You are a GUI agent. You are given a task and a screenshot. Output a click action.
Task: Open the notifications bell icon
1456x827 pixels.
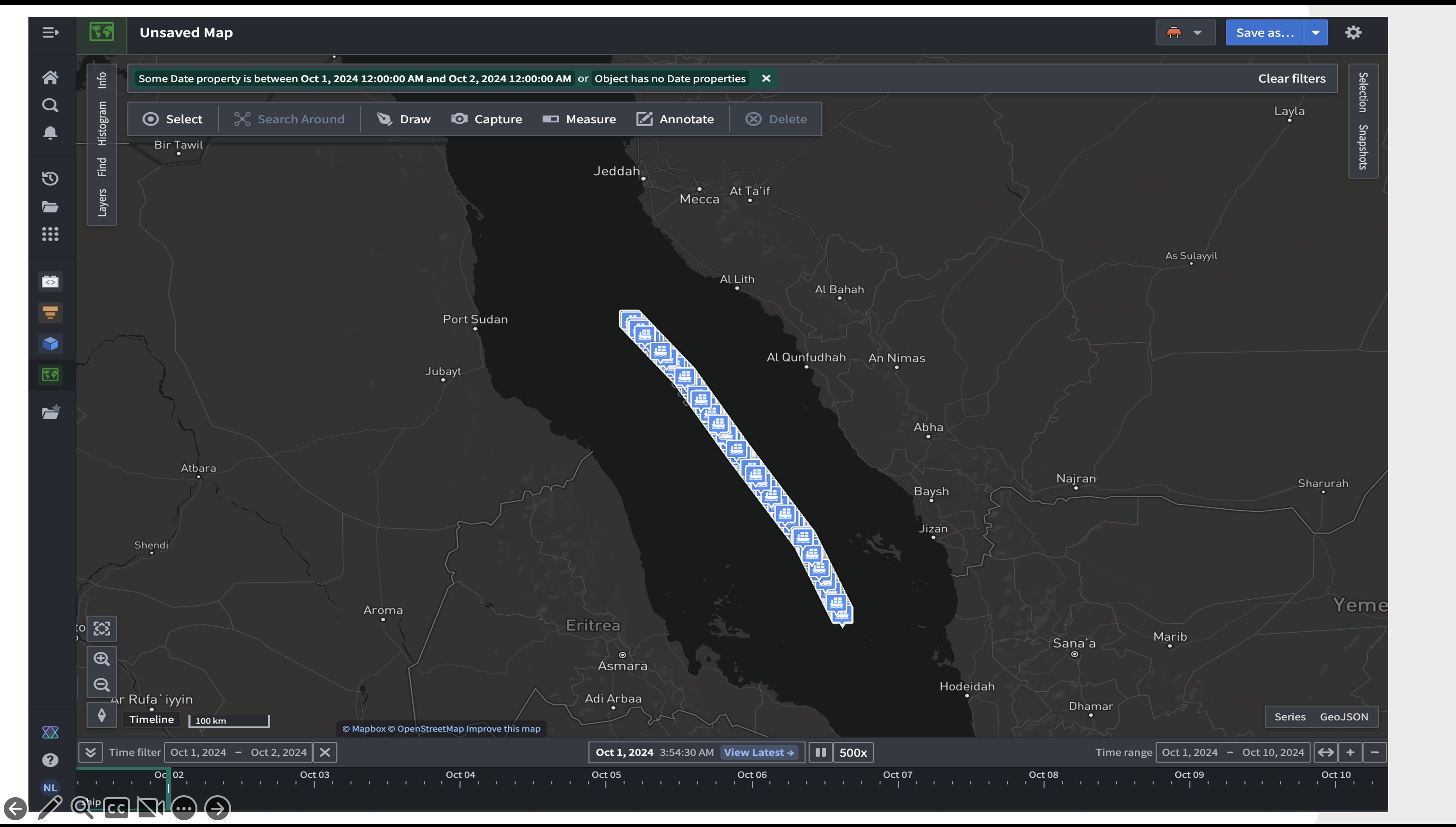pos(50,132)
